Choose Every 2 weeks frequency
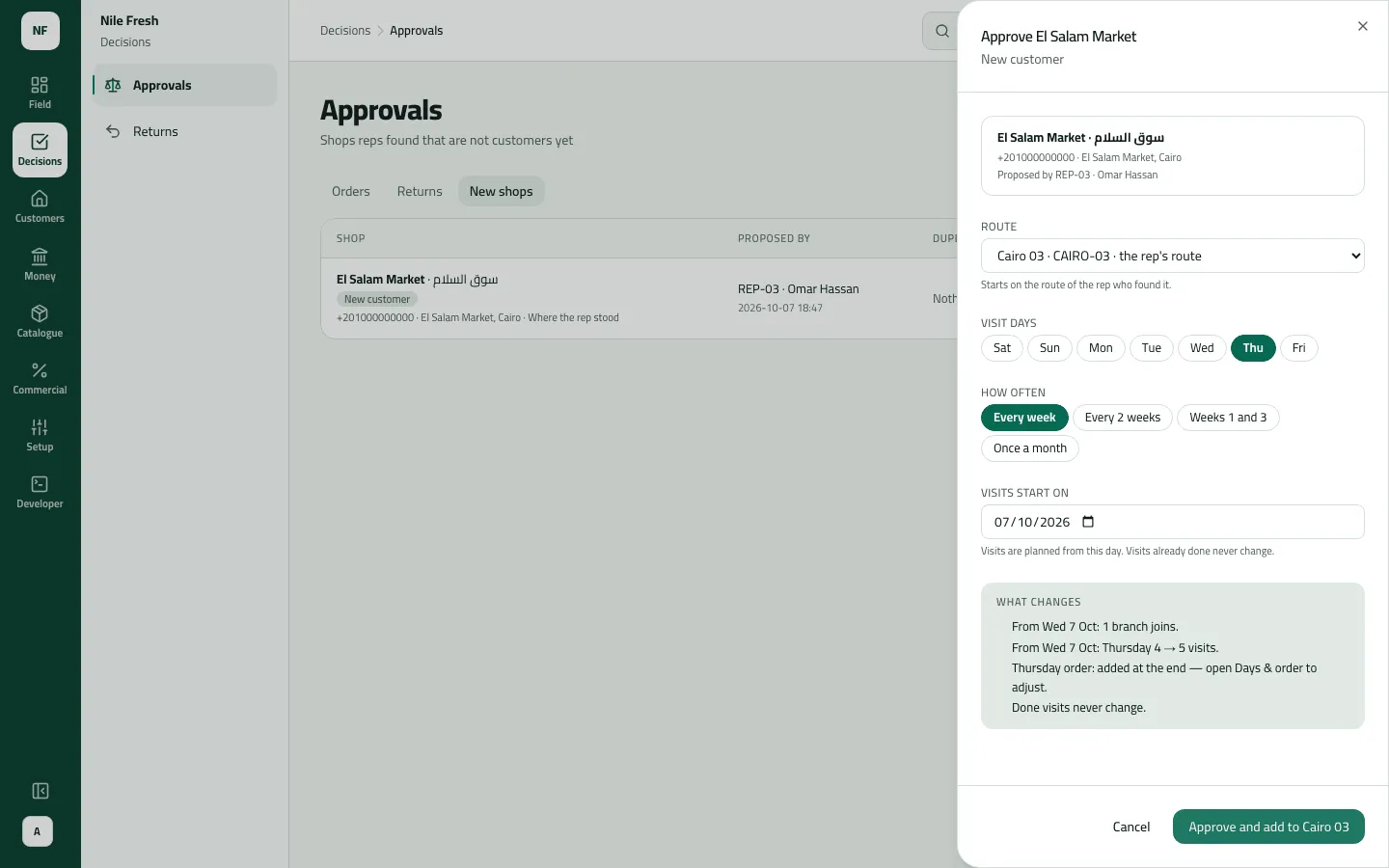The image size is (1389, 868). (1123, 418)
